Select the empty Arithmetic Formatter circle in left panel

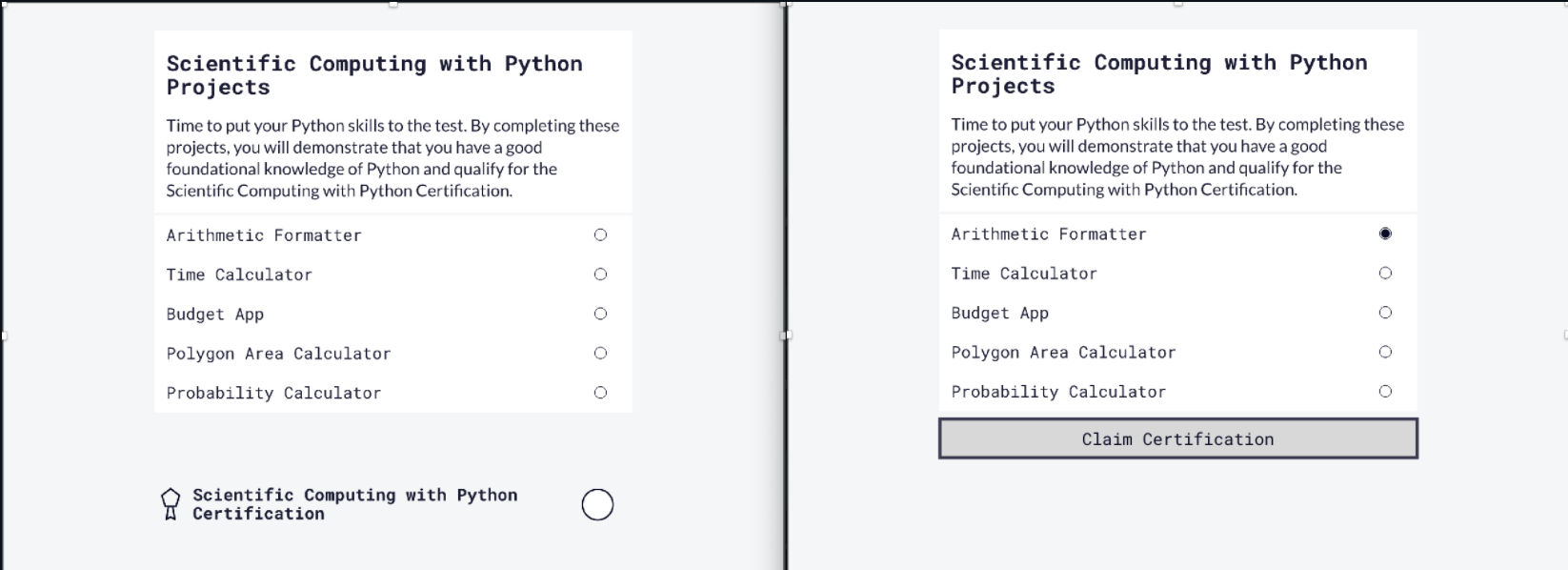(600, 234)
